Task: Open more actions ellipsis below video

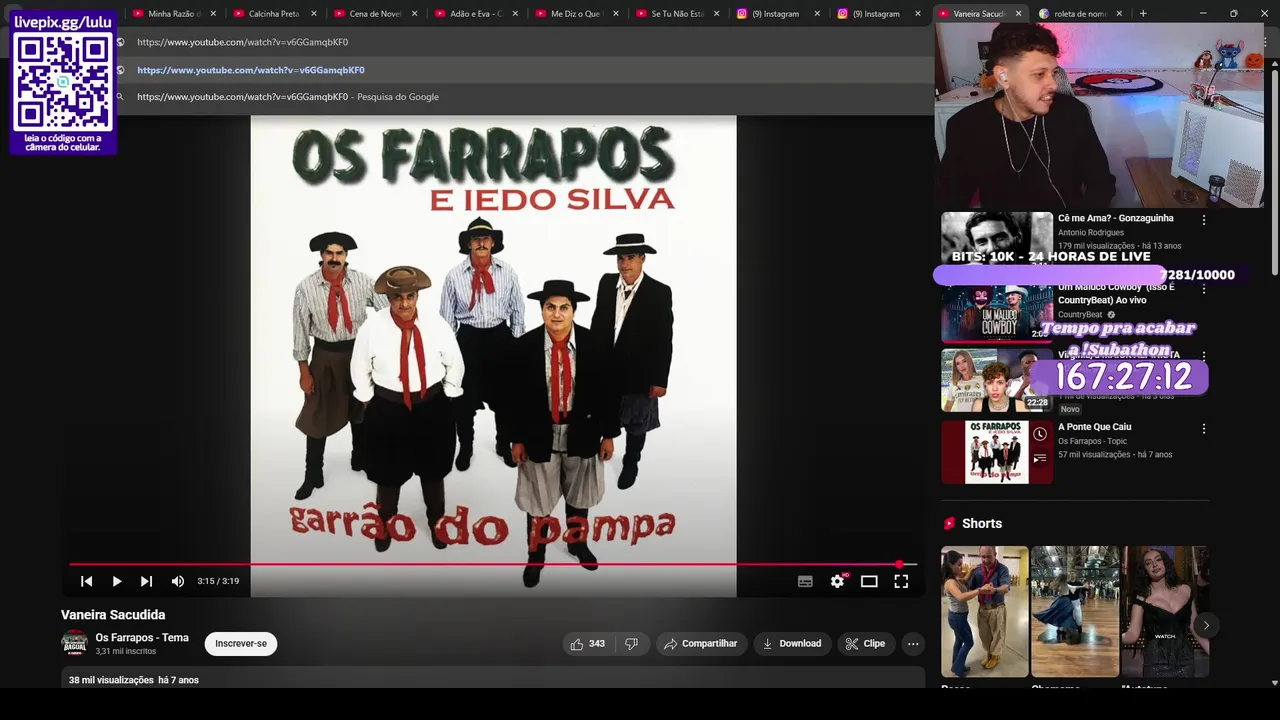Action: (x=913, y=644)
